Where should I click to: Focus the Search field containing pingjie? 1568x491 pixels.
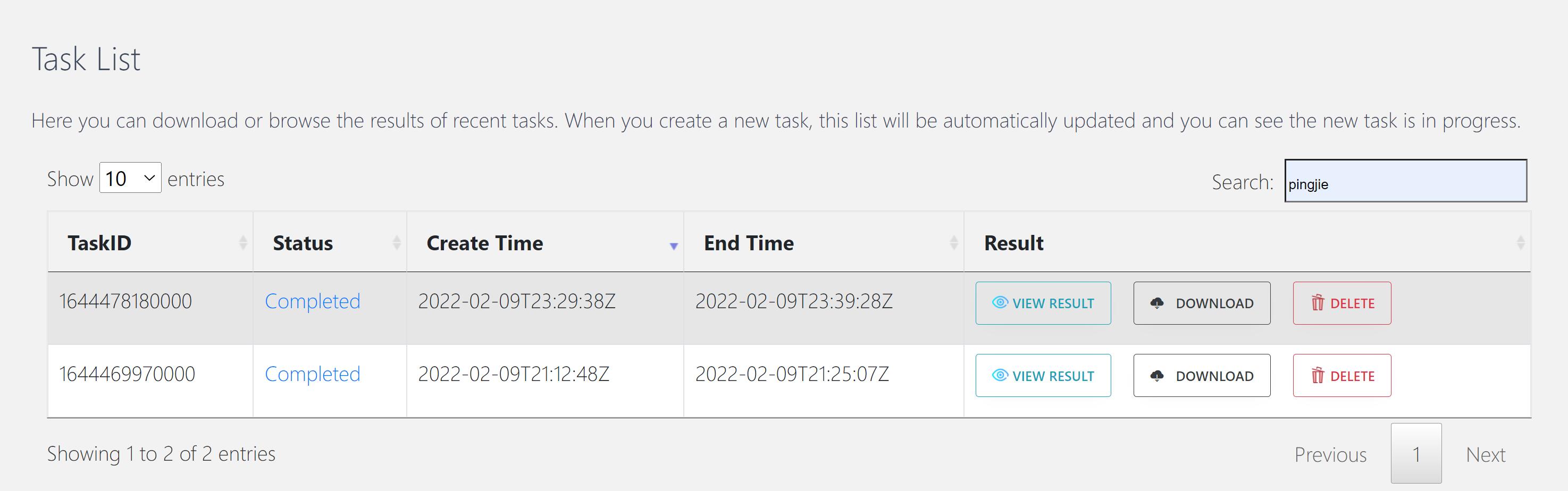1405,181
